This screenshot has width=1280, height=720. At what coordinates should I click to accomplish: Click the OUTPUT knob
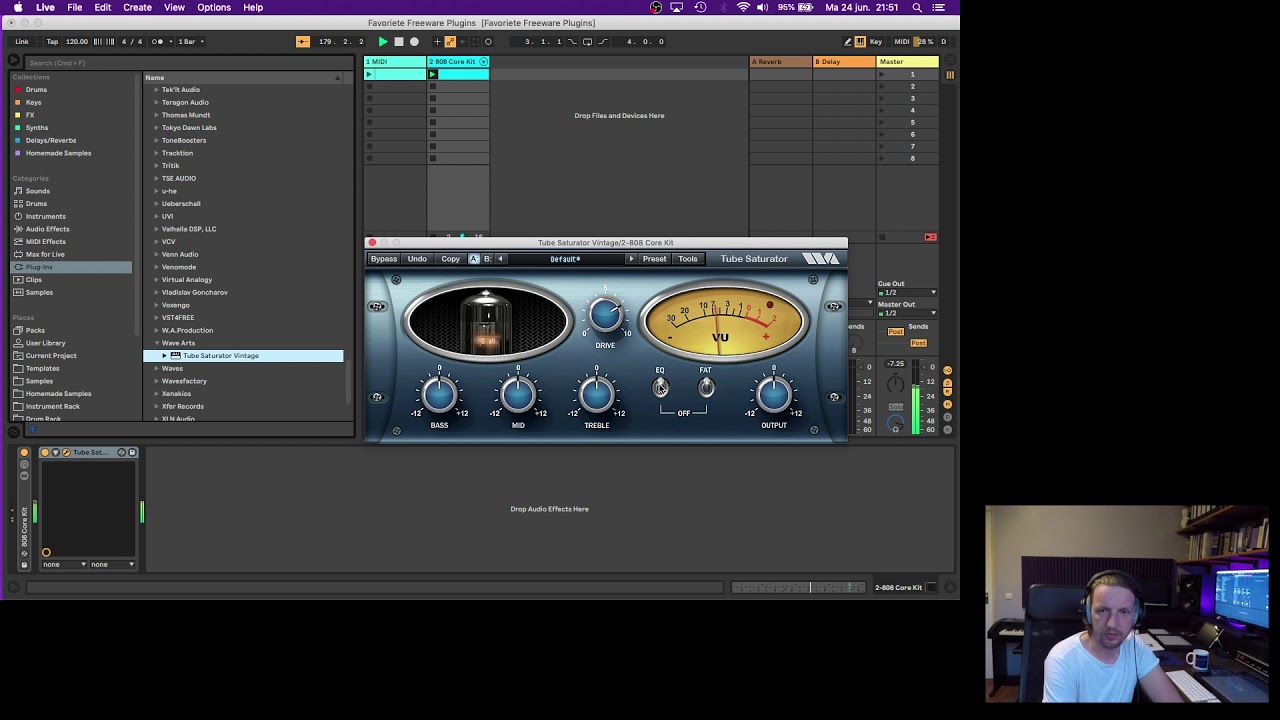point(774,396)
